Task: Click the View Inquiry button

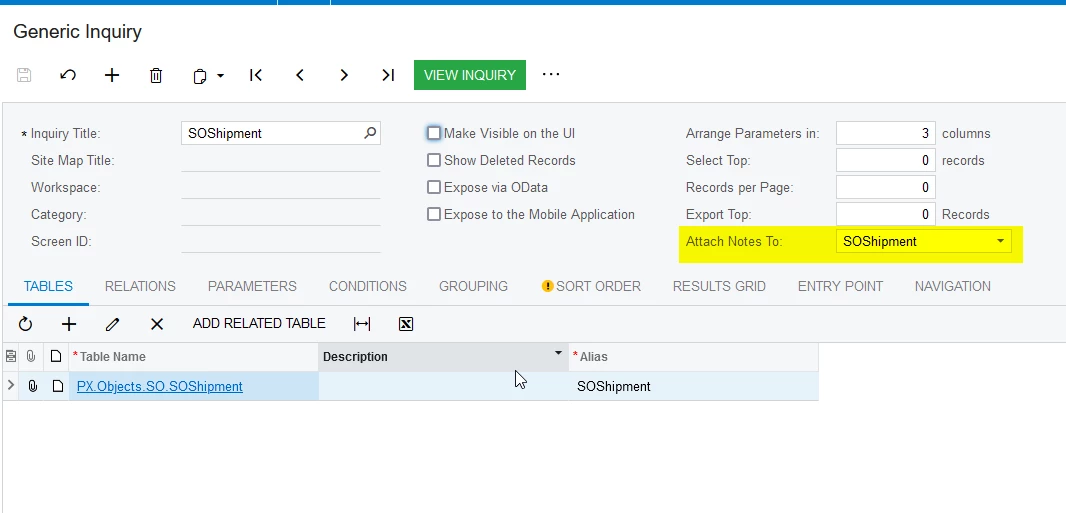Action: click(470, 75)
